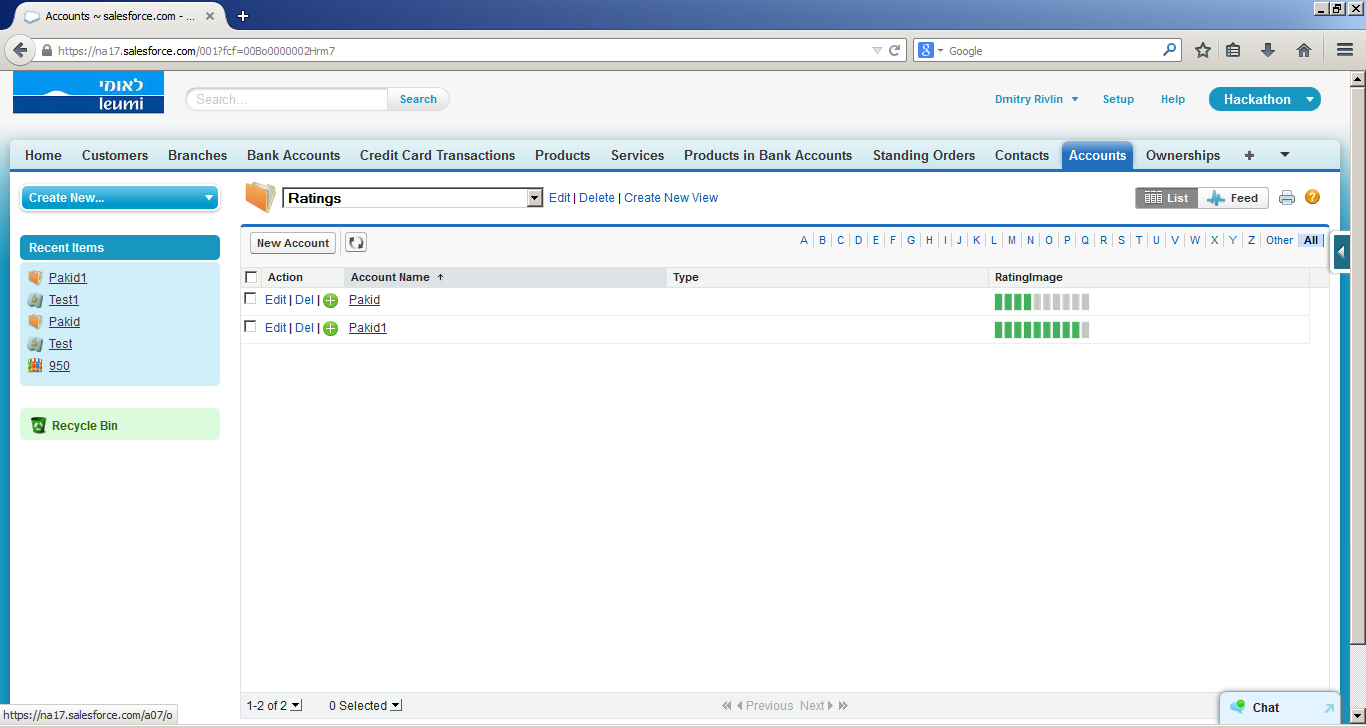This screenshot has width=1366, height=728.
Task: Click the Search button
Action: [x=418, y=99]
